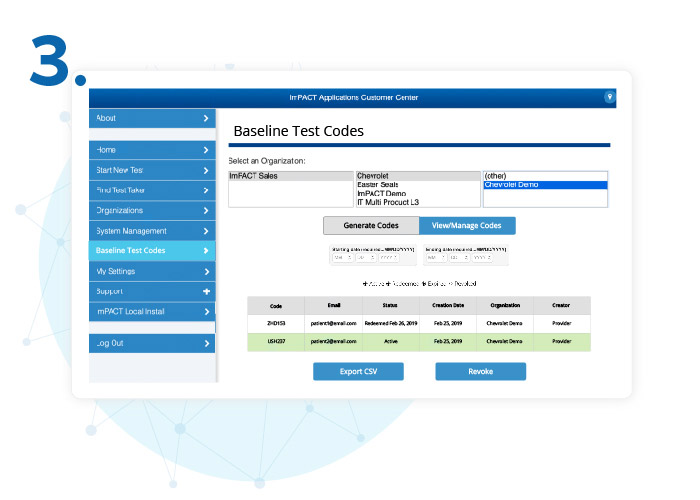The width and height of the screenshot is (700, 500).
Task: Open starting date month field
Action: point(343,258)
